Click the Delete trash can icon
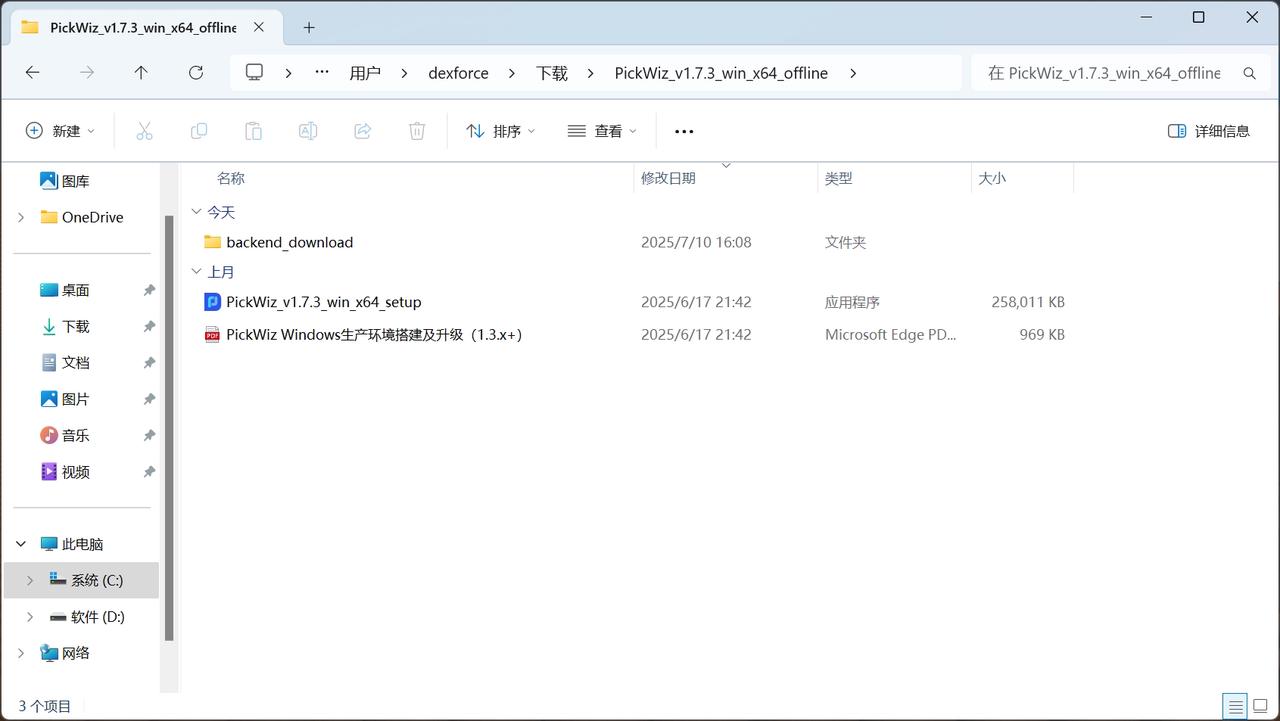The height and width of the screenshot is (721, 1280). 417,131
